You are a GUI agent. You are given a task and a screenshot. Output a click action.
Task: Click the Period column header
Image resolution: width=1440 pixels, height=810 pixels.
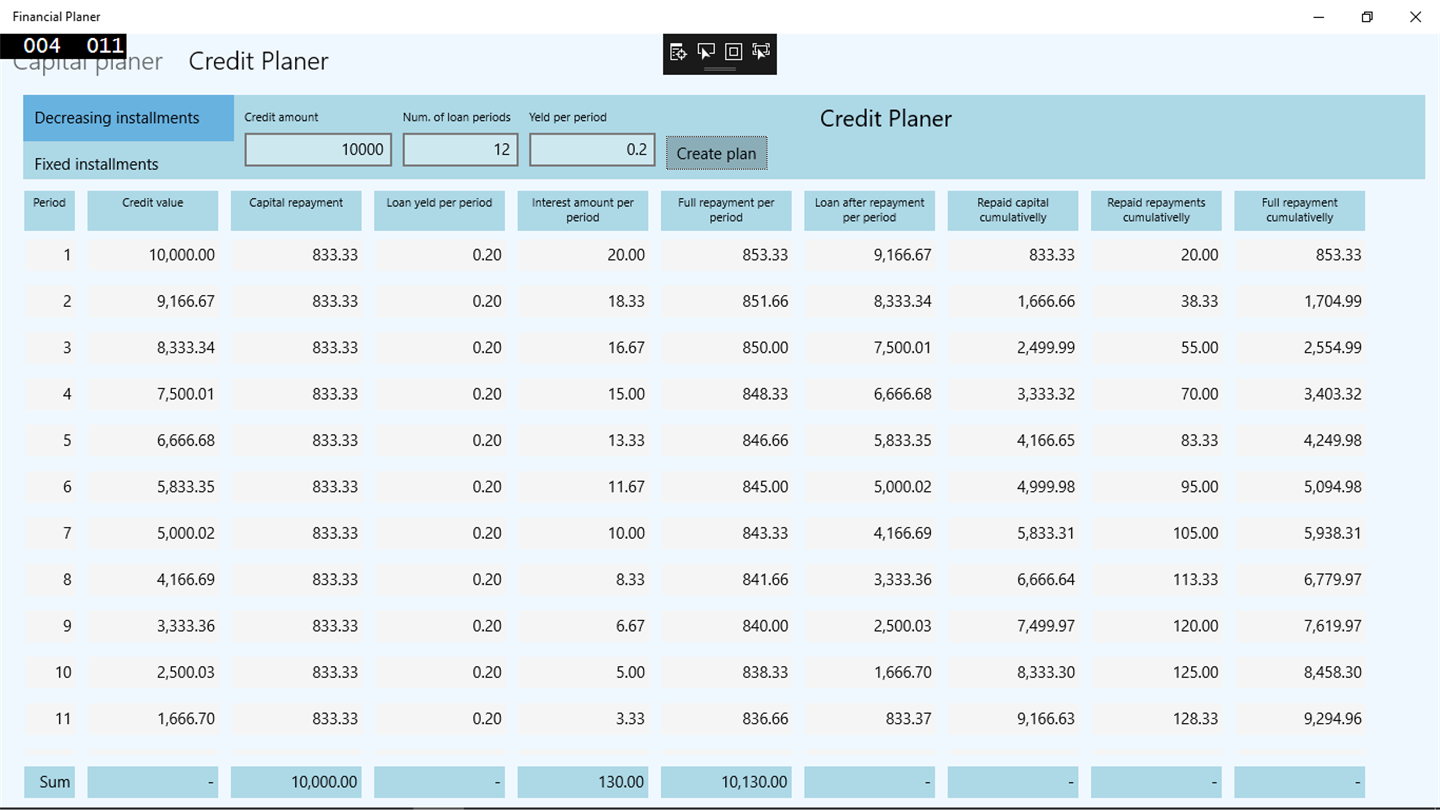49,210
